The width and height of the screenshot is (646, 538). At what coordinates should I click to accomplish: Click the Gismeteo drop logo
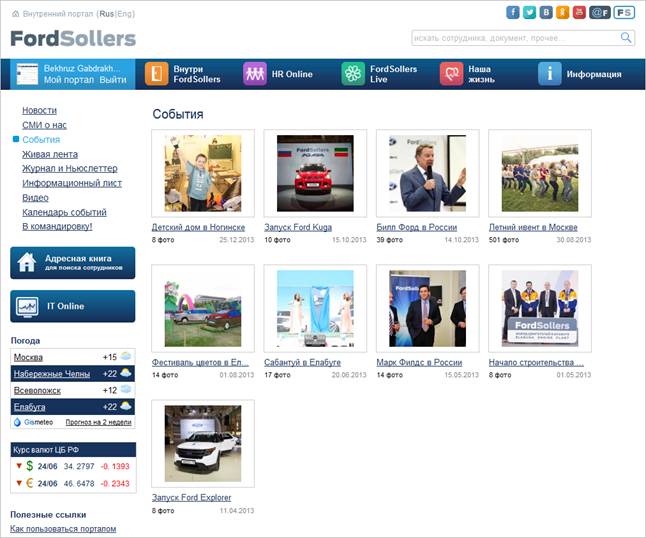coord(17,422)
